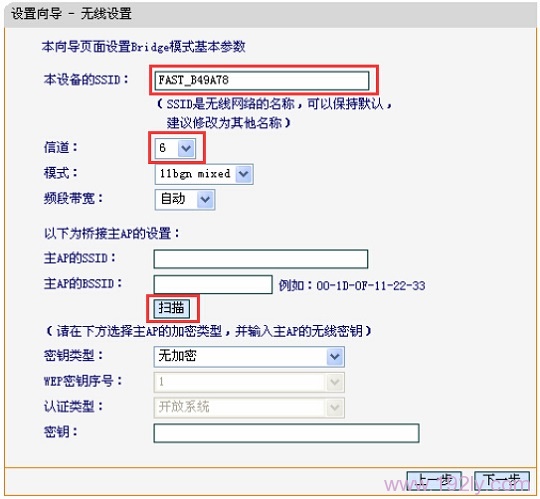Click the arrow icon beside 11bgn mixed
The image size is (540, 499).
(243, 174)
